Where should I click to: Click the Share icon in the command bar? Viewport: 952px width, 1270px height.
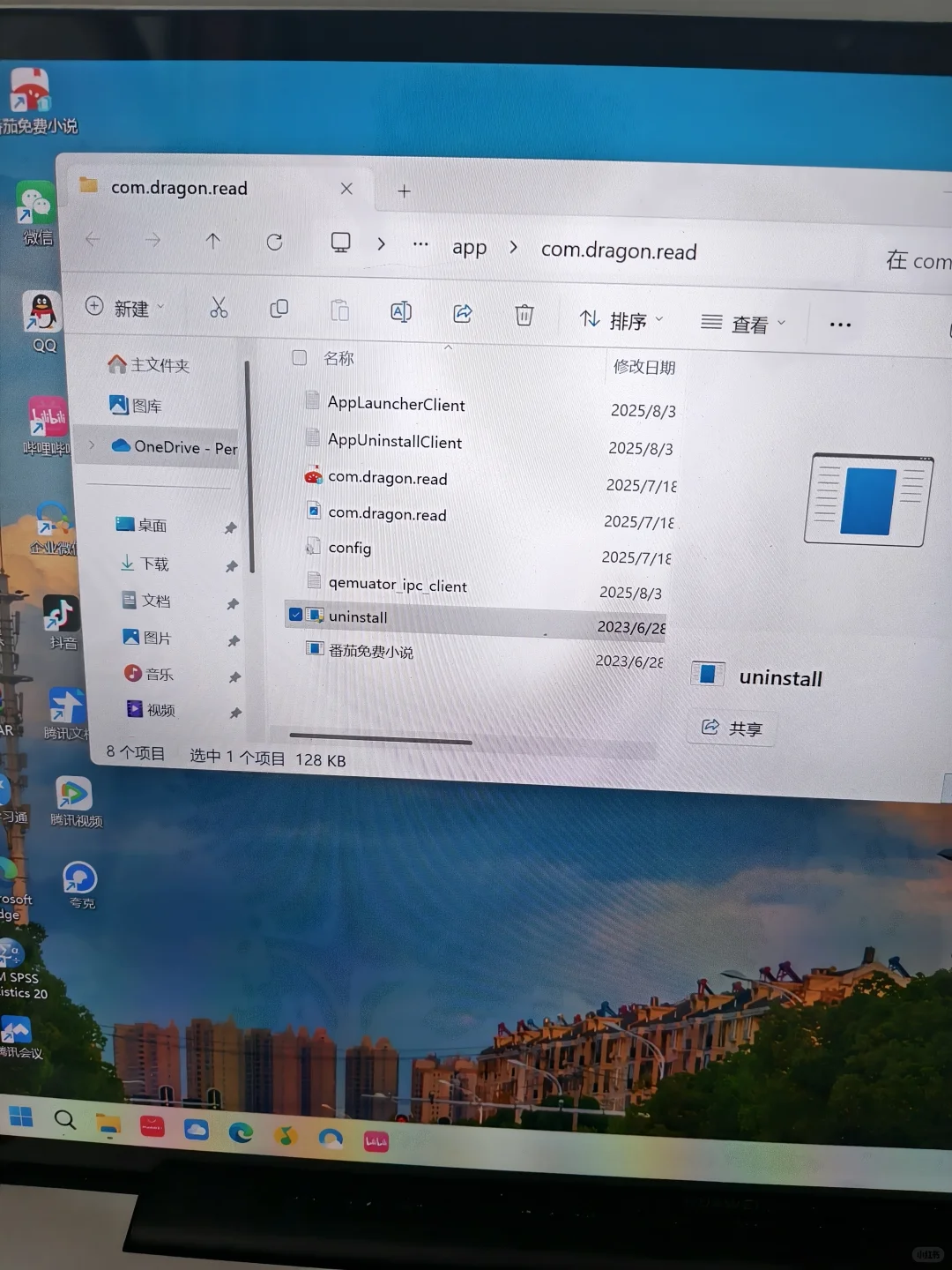(x=463, y=313)
